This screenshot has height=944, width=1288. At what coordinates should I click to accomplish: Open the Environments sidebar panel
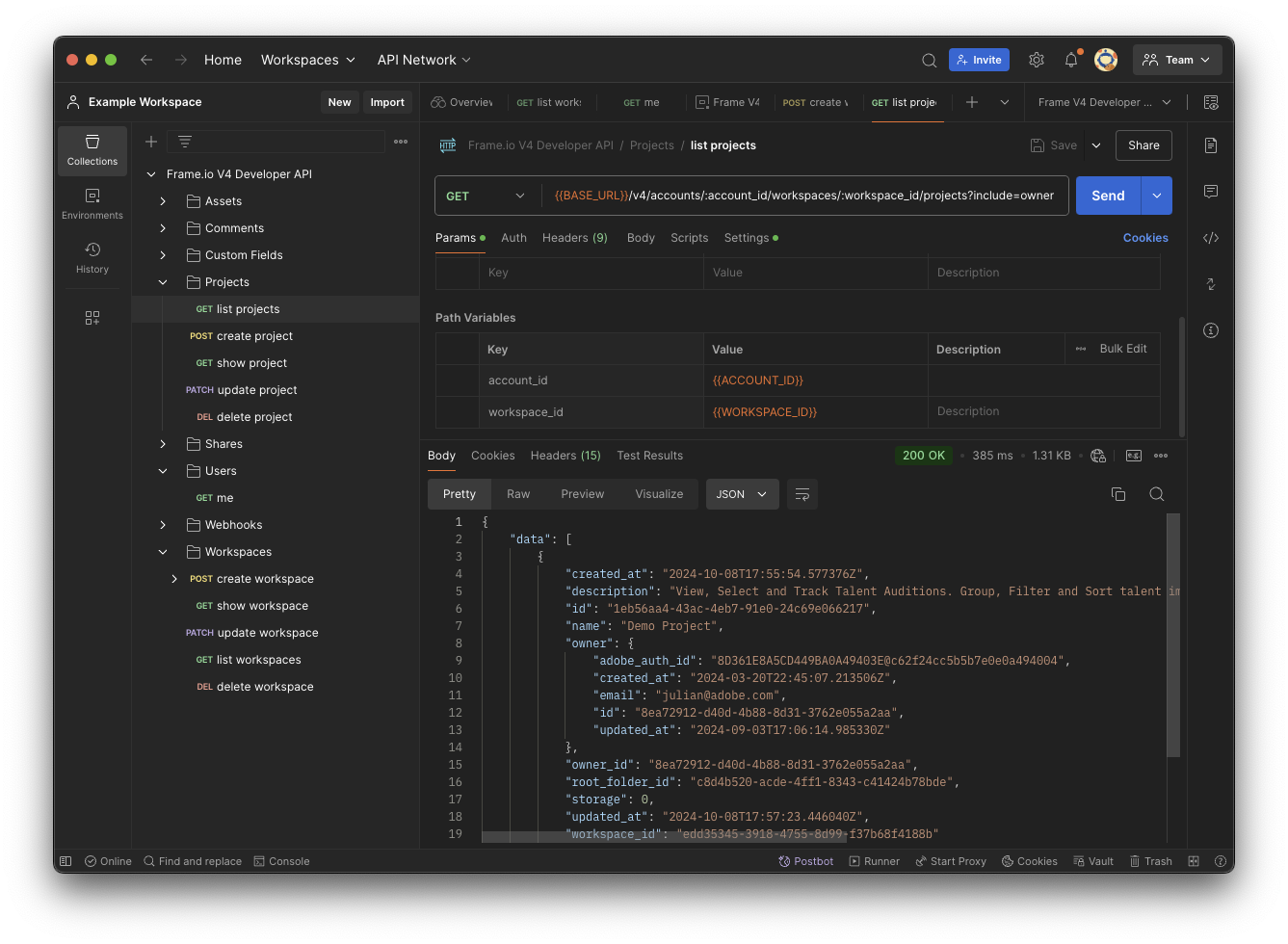click(92, 205)
